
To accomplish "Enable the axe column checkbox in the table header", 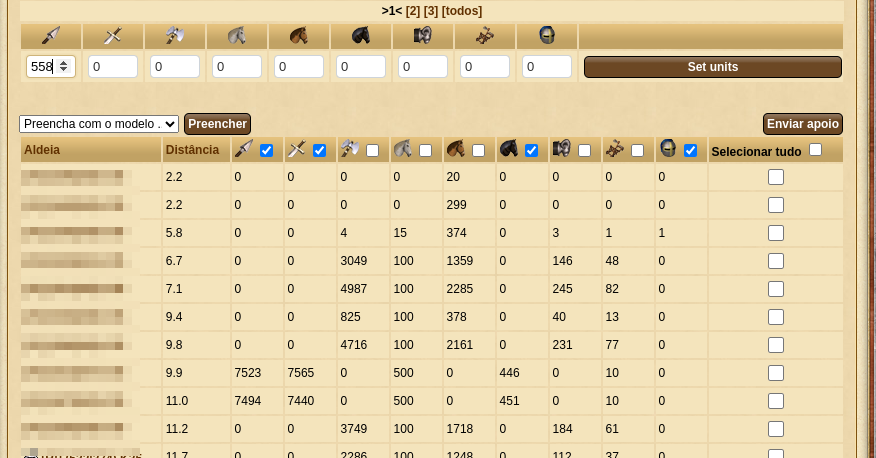I will (x=372, y=151).
